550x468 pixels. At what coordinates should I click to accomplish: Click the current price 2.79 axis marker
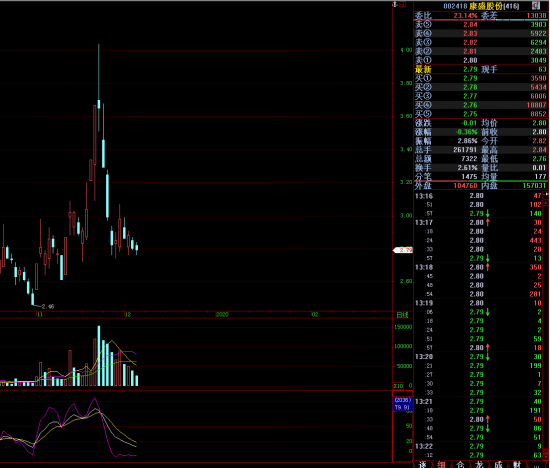click(403, 250)
